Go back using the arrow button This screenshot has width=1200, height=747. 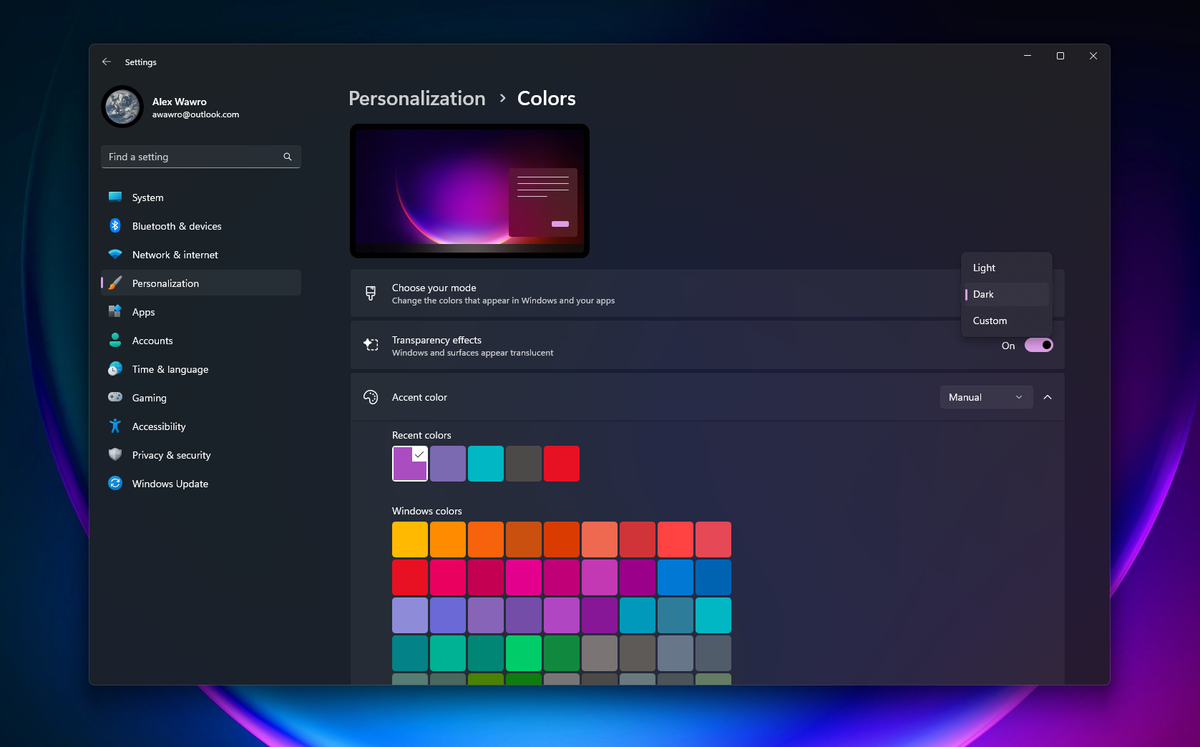106,61
